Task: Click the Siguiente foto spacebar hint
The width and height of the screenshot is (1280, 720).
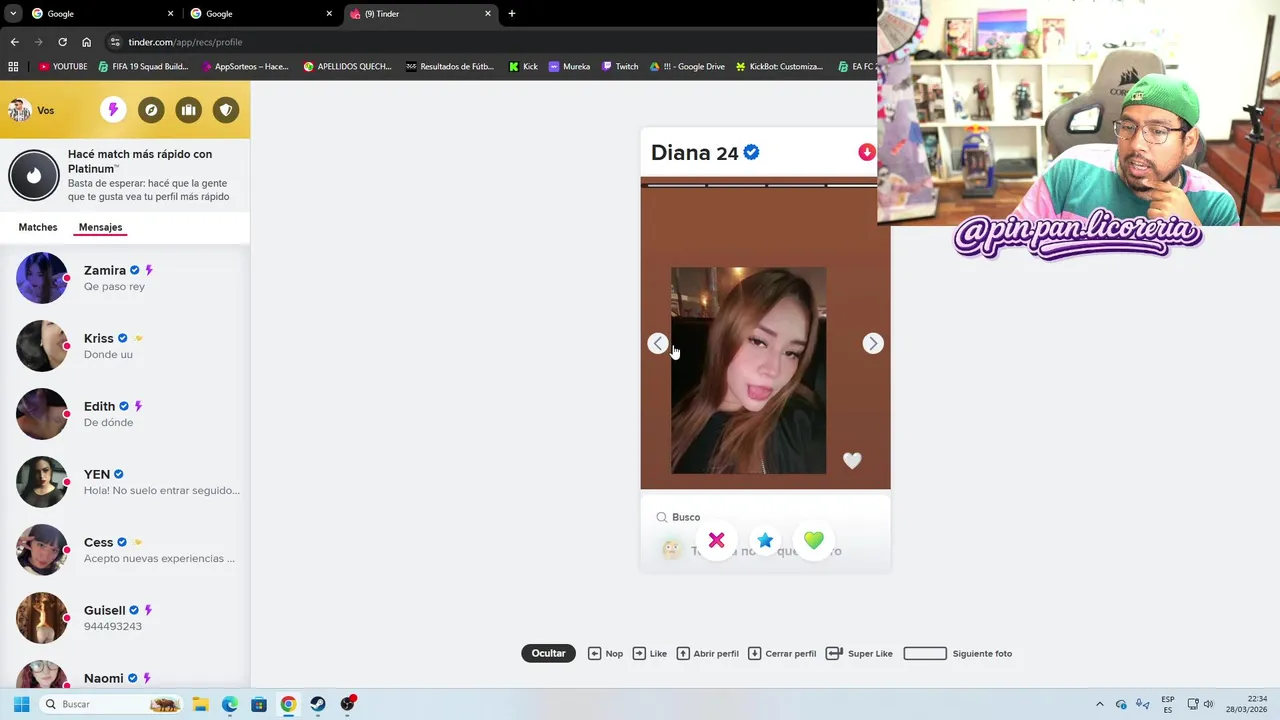Action: 958,653
